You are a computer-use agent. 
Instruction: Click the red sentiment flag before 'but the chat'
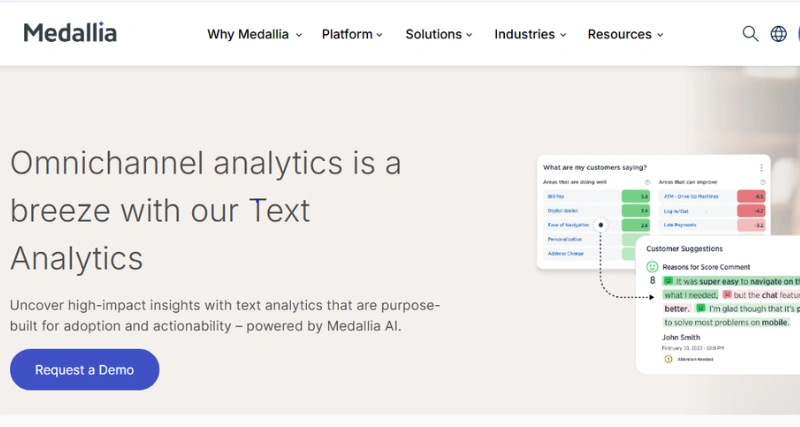pyautogui.click(x=727, y=295)
